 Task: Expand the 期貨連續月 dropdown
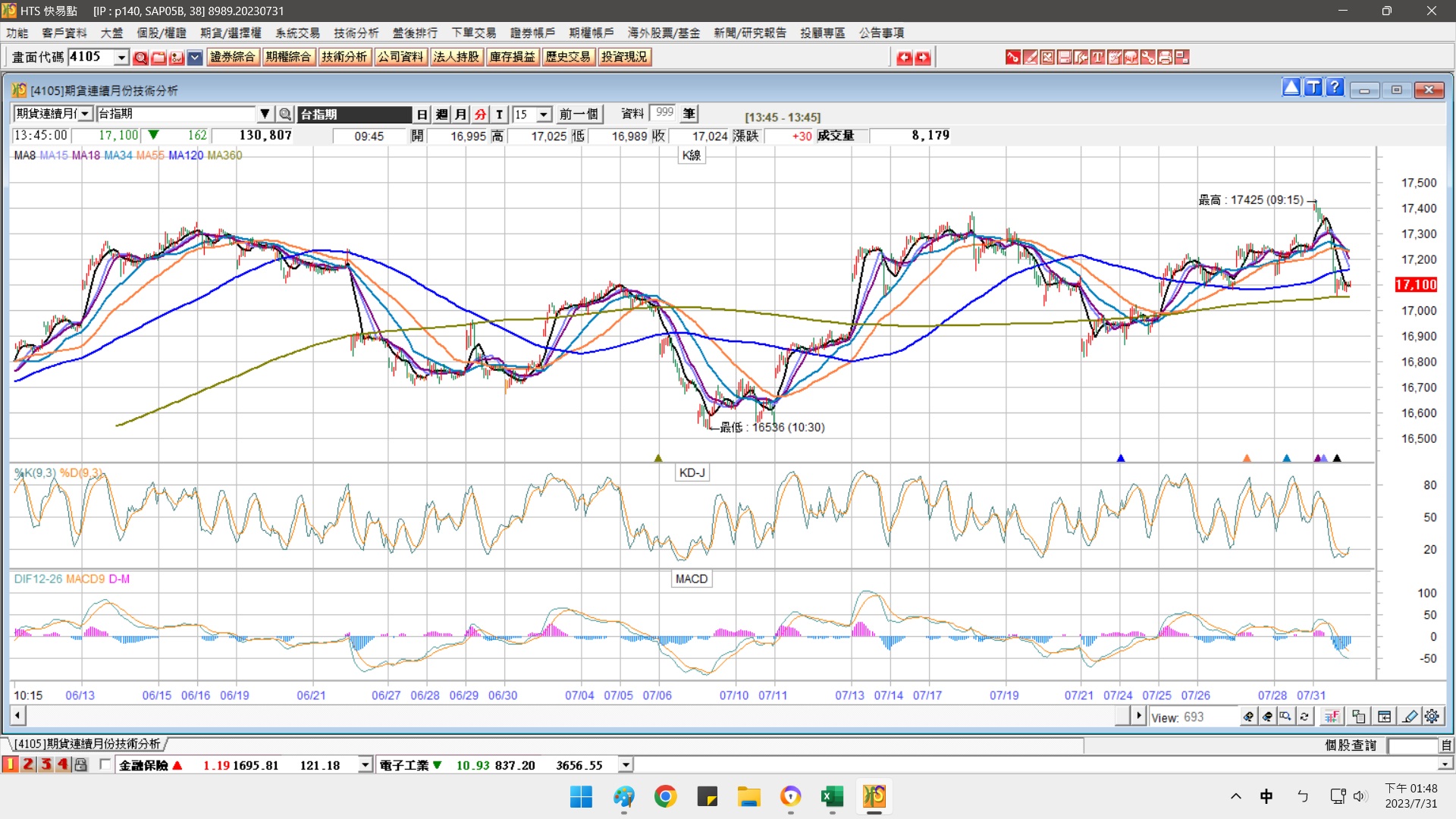pyautogui.click(x=85, y=115)
